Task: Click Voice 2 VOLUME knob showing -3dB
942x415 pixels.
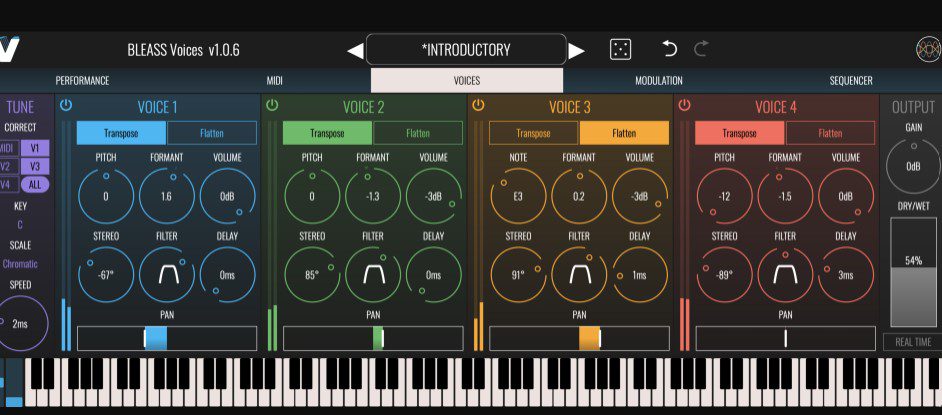Action: pyautogui.click(x=434, y=196)
